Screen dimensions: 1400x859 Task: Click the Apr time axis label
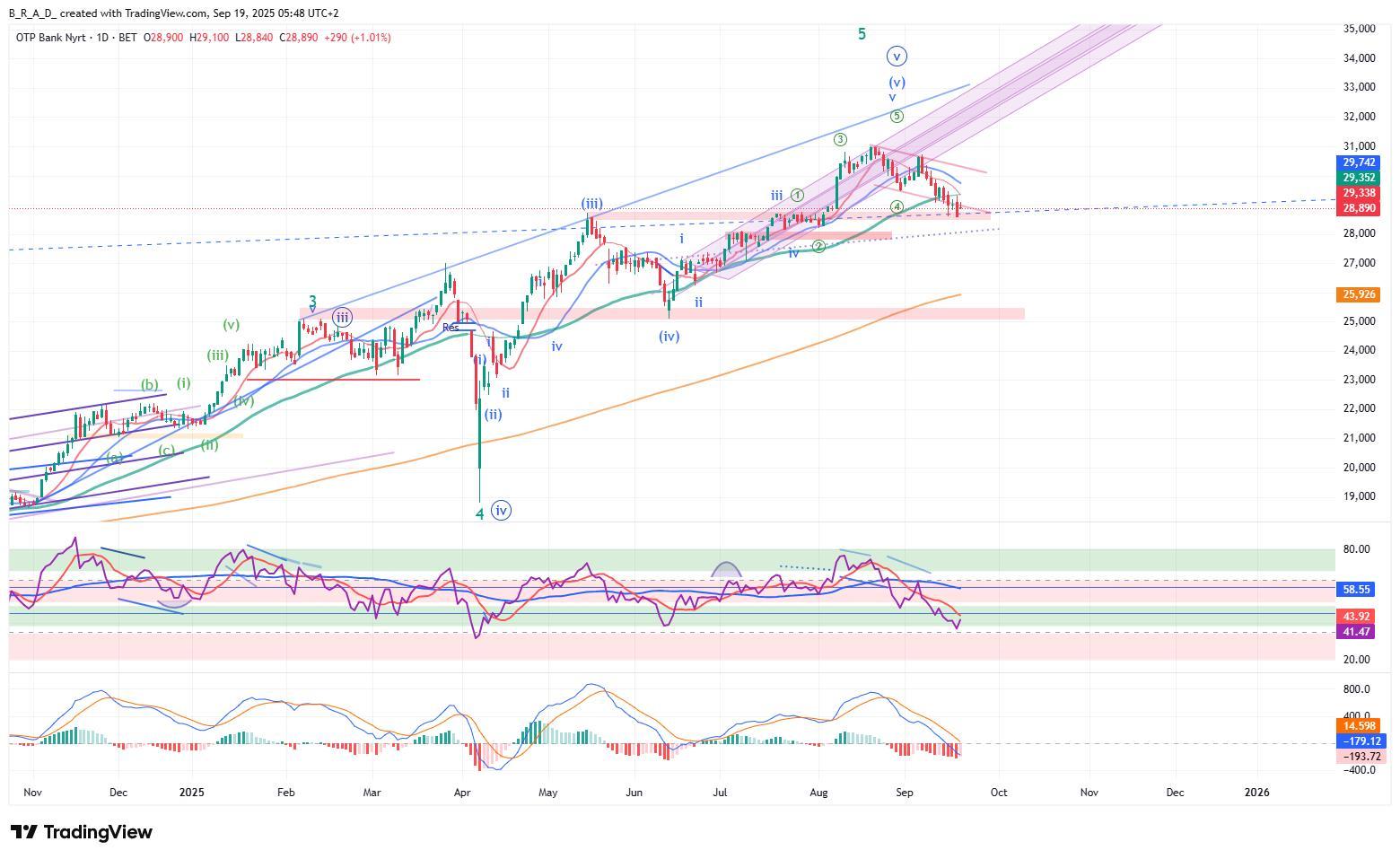point(462,793)
